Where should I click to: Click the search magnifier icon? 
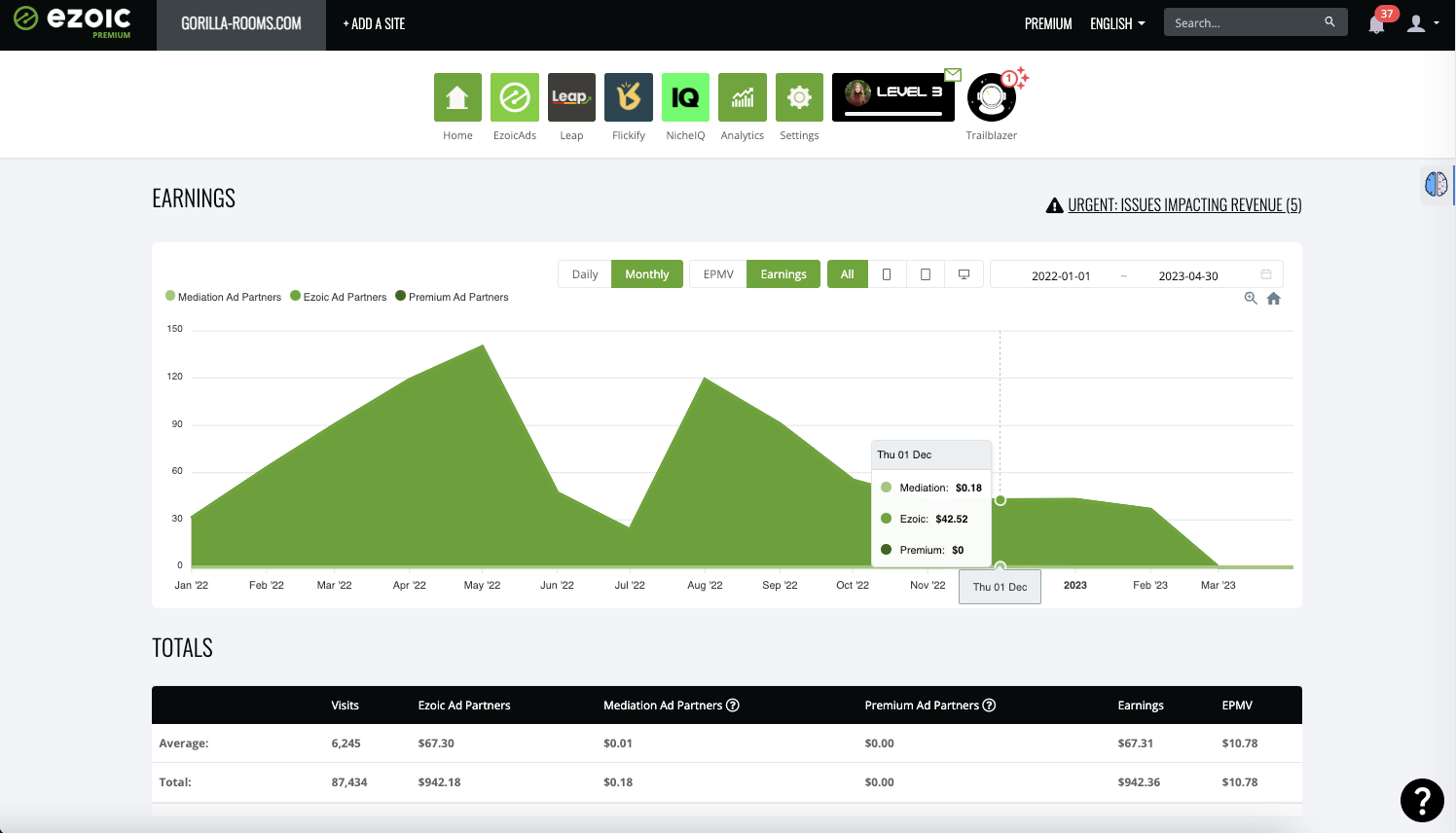tap(1329, 21)
